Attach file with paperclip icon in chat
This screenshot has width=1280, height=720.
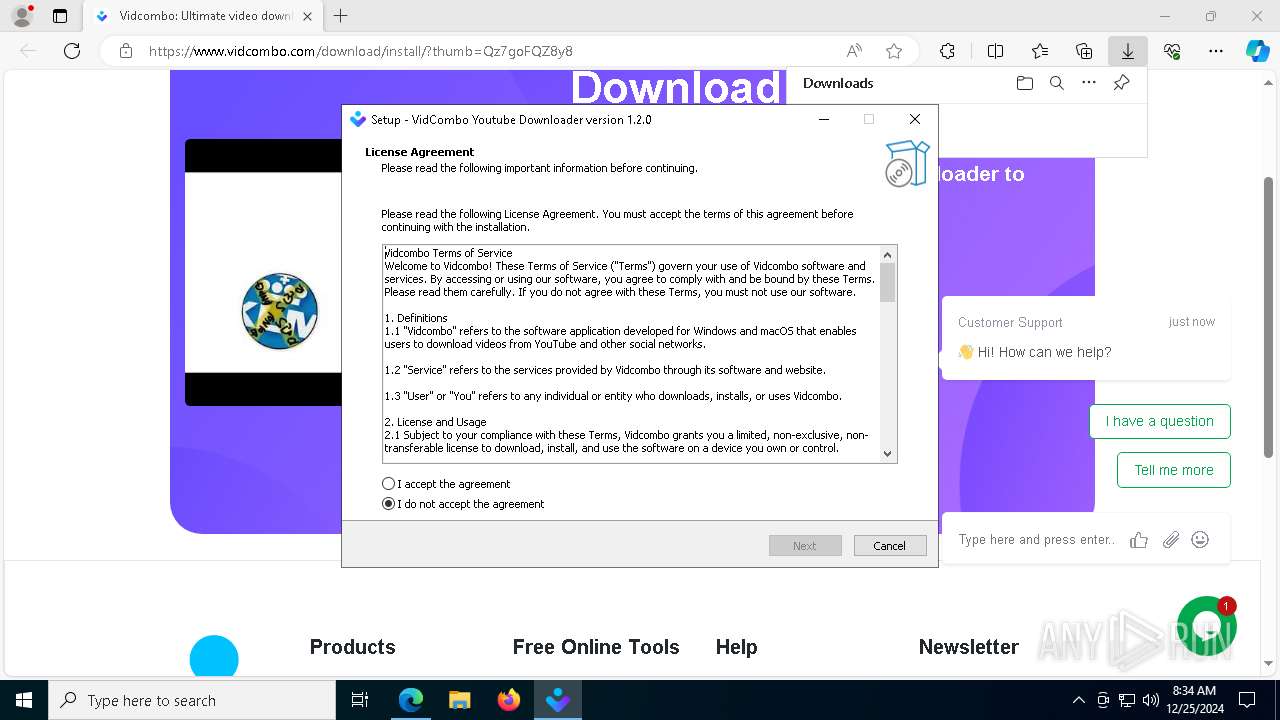tap(1171, 540)
